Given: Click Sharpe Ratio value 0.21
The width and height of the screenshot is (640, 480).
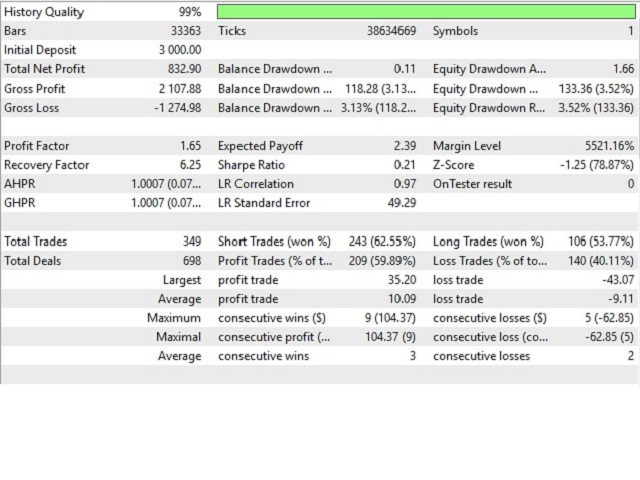Looking at the screenshot, I should click(405, 165).
